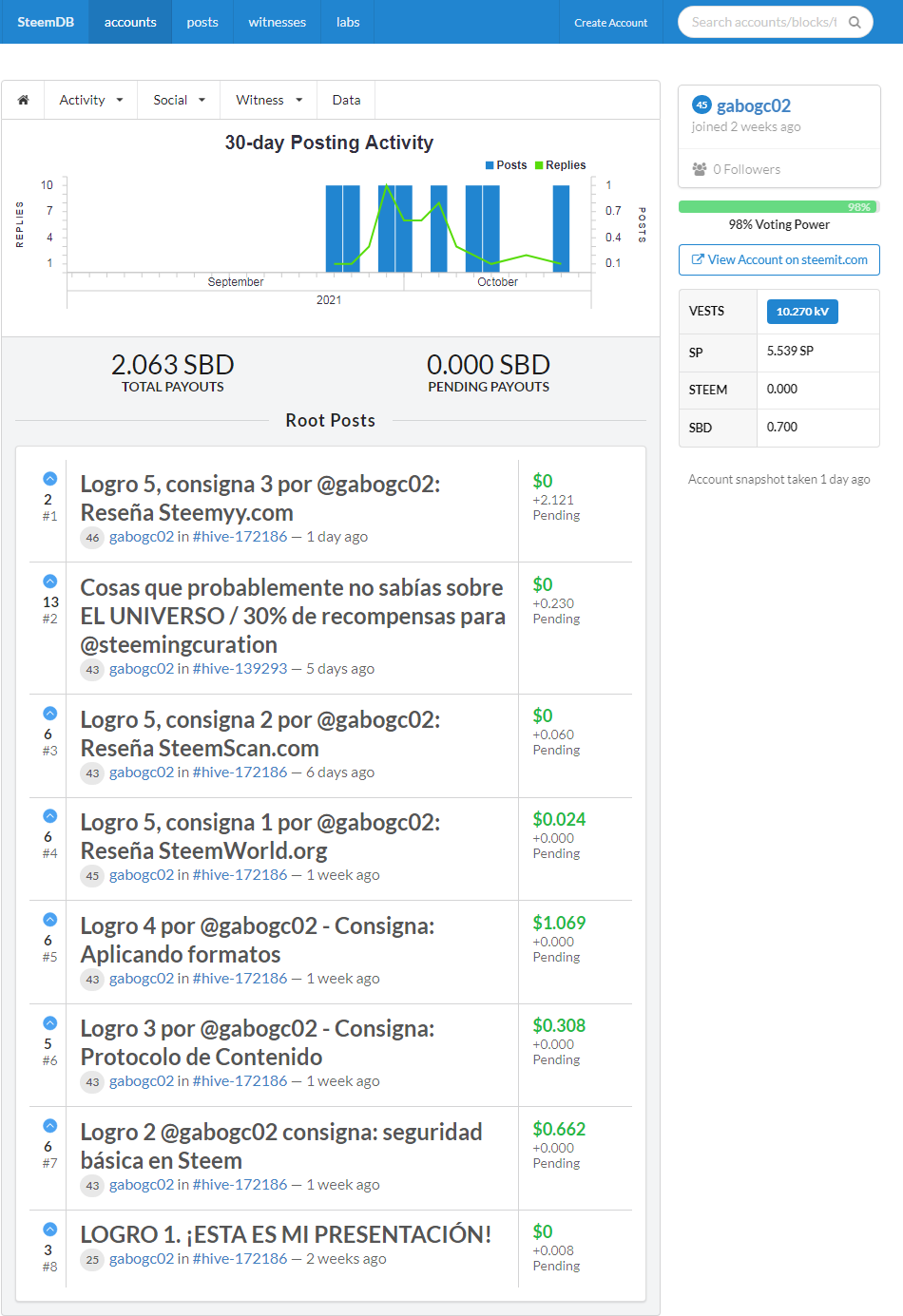This screenshot has height=1316, width=903.
Task: Click the search magnifier icon
Action: 855,22
